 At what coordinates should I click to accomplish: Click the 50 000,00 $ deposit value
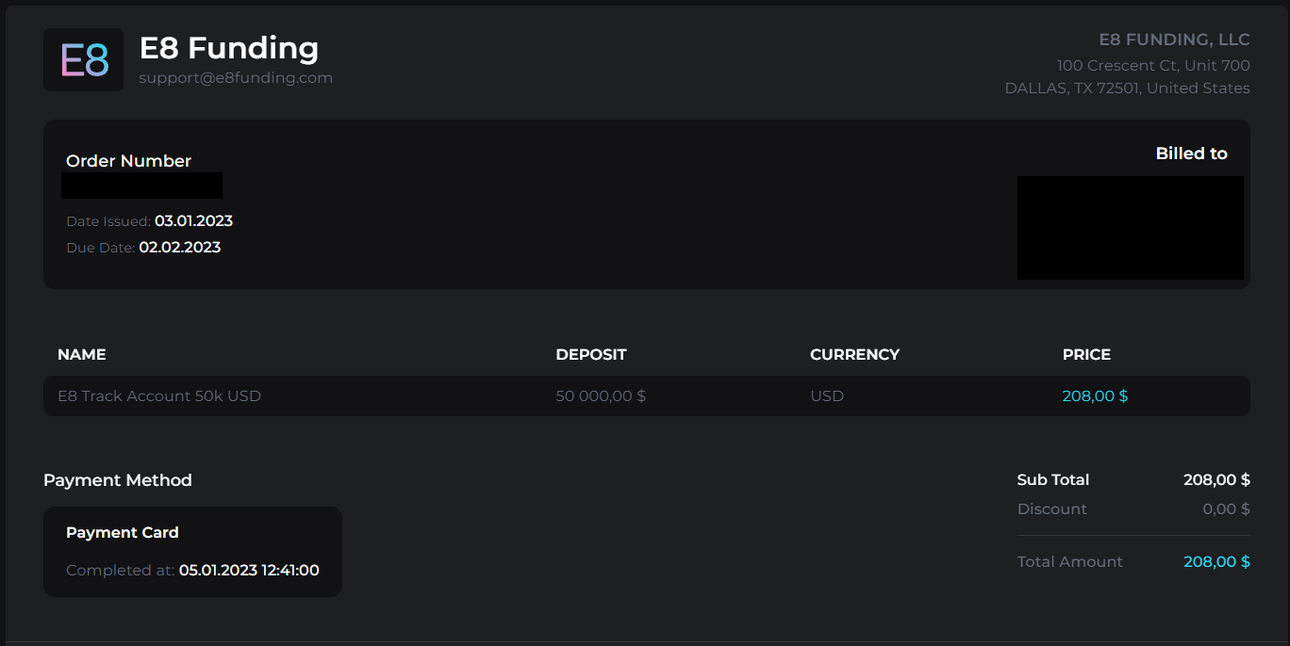coord(601,396)
